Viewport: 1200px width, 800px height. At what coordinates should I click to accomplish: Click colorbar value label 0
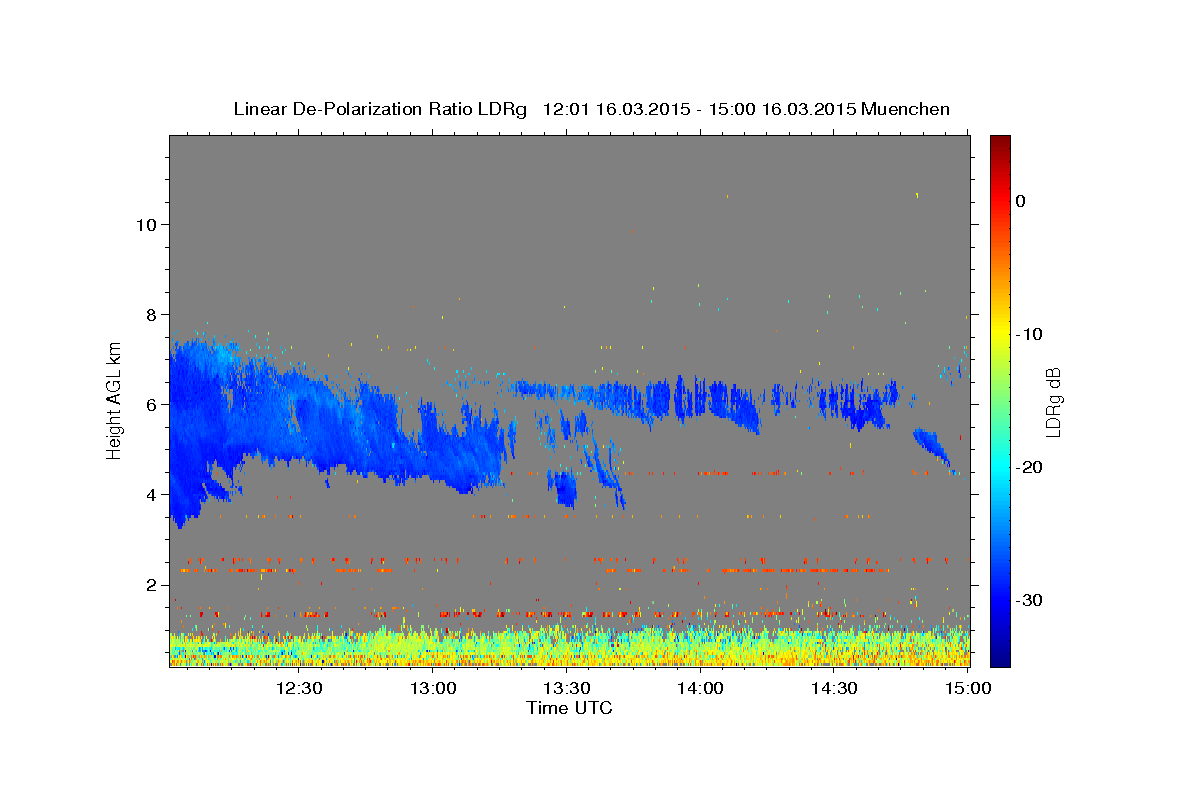click(1021, 201)
